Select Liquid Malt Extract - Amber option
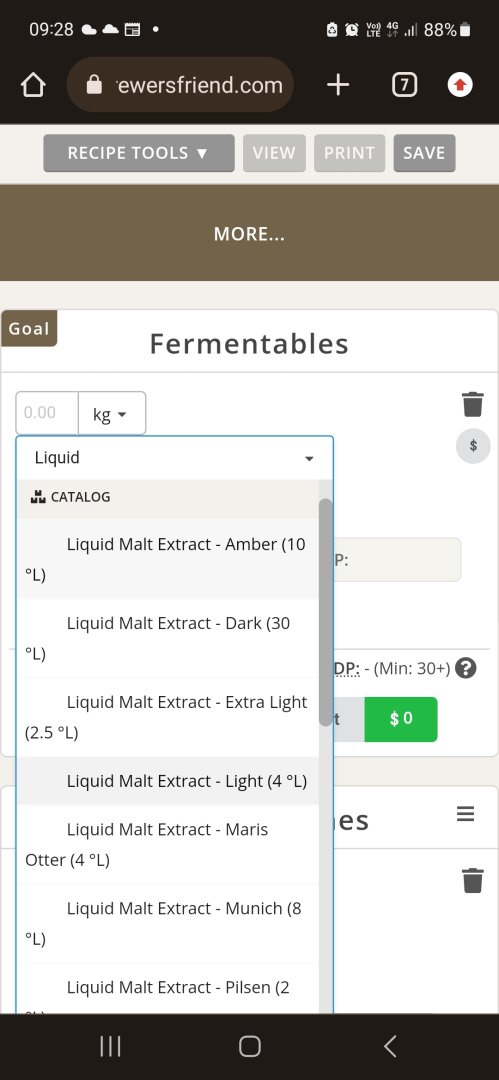This screenshot has height=1080, width=499. (x=167, y=559)
